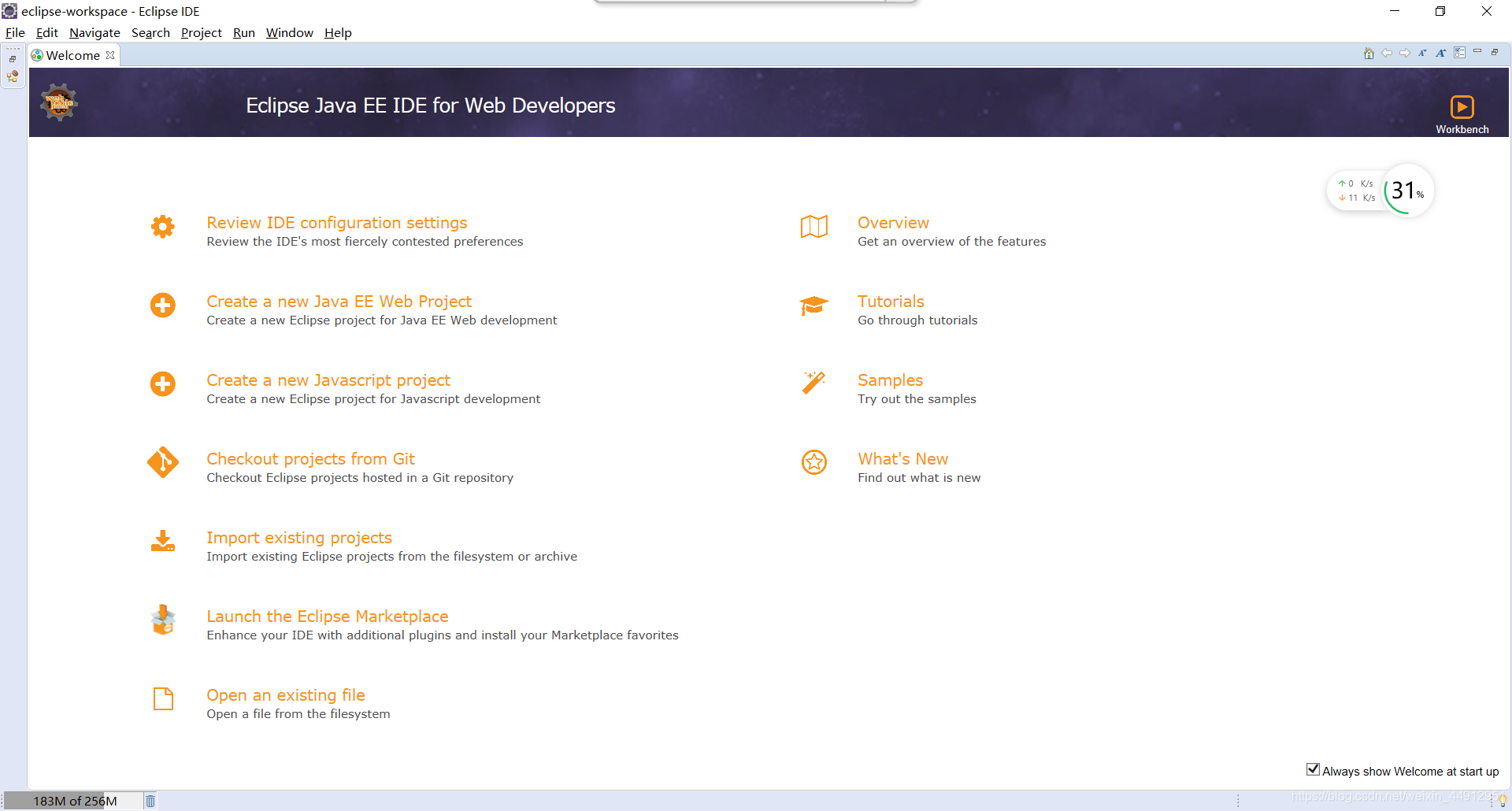Open the Overview link

tap(893, 223)
